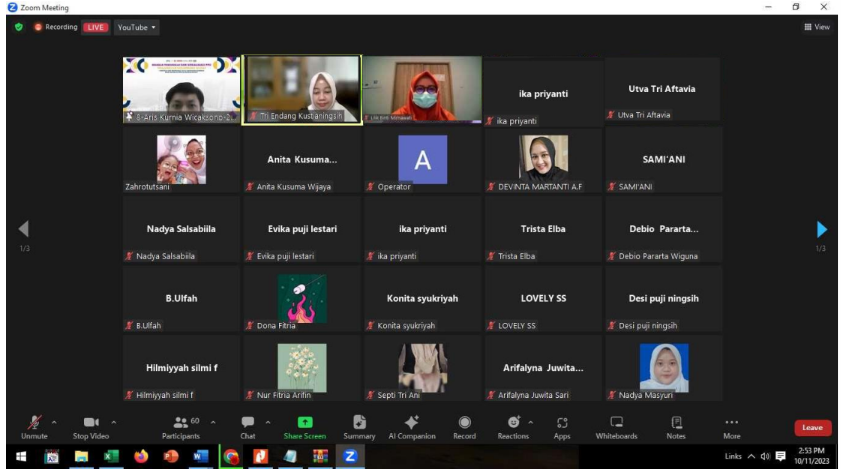Screen dimensions: 841x469
Task: Click the green Share Screen icon
Action: coord(305,422)
